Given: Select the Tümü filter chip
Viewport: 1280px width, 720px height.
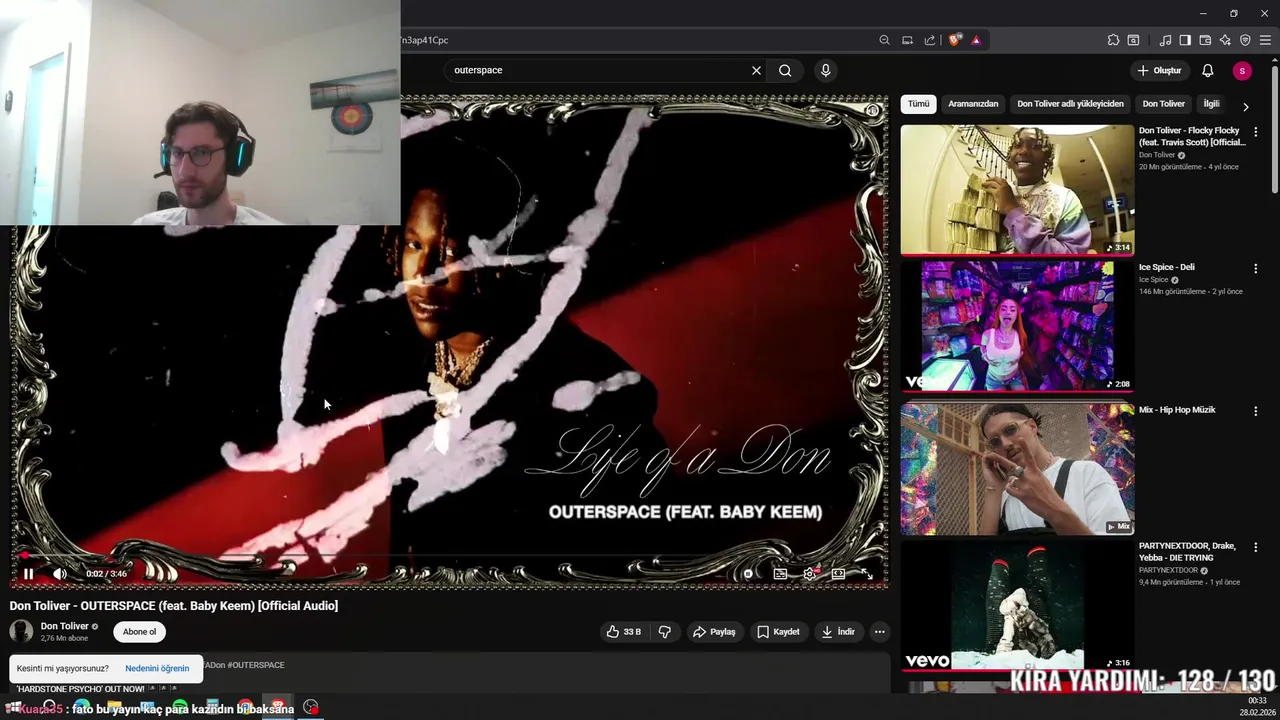Looking at the screenshot, I should pos(918,104).
